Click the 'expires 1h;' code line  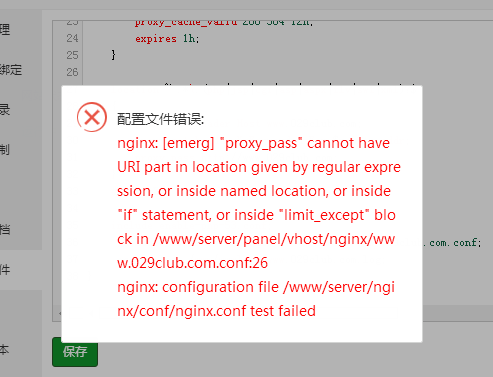[x=167, y=39]
